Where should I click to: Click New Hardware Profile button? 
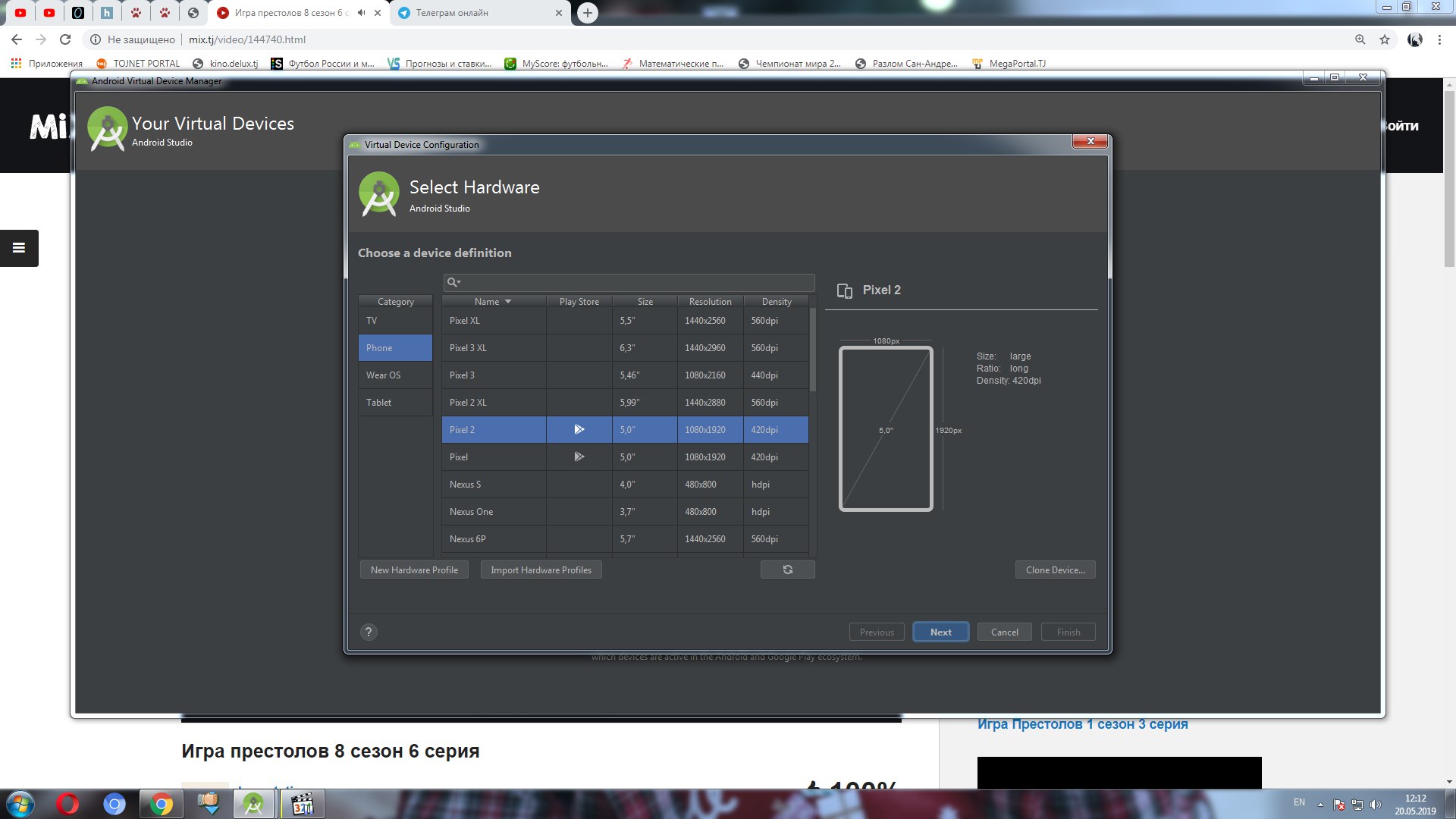[x=414, y=570]
